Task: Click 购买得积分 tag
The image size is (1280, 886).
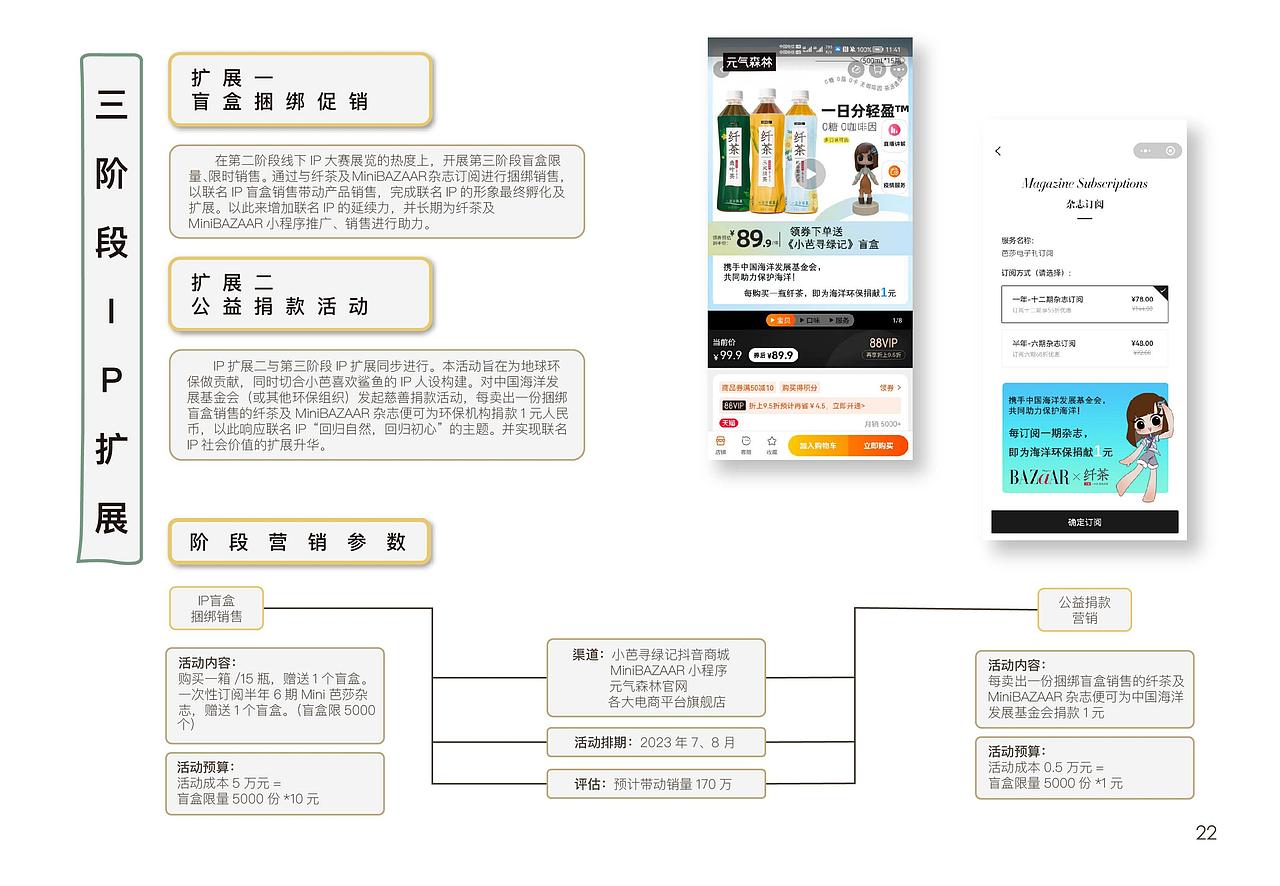Action: point(800,387)
